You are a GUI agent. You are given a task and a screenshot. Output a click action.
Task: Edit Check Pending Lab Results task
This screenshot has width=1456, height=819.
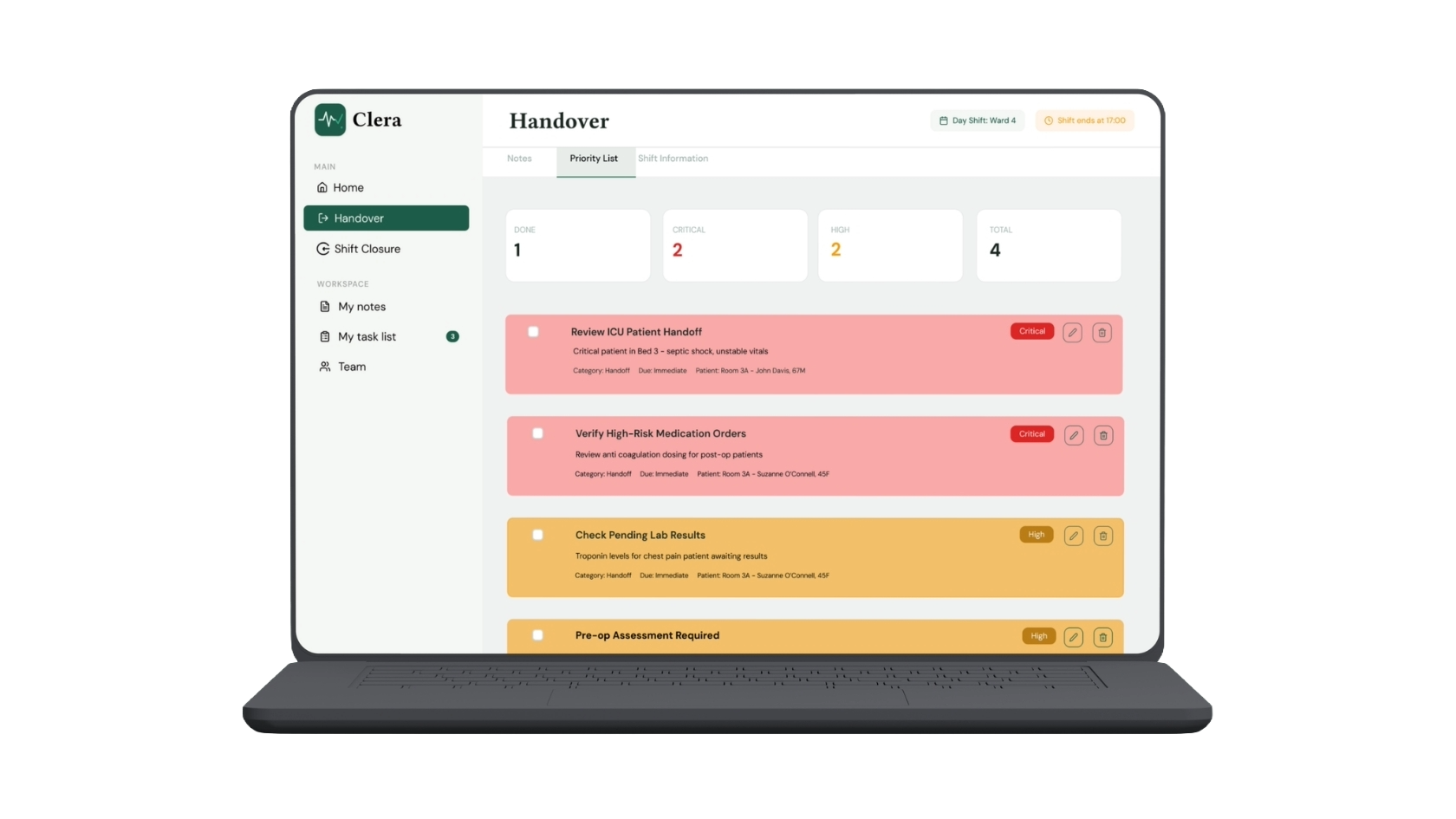click(1074, 536)
